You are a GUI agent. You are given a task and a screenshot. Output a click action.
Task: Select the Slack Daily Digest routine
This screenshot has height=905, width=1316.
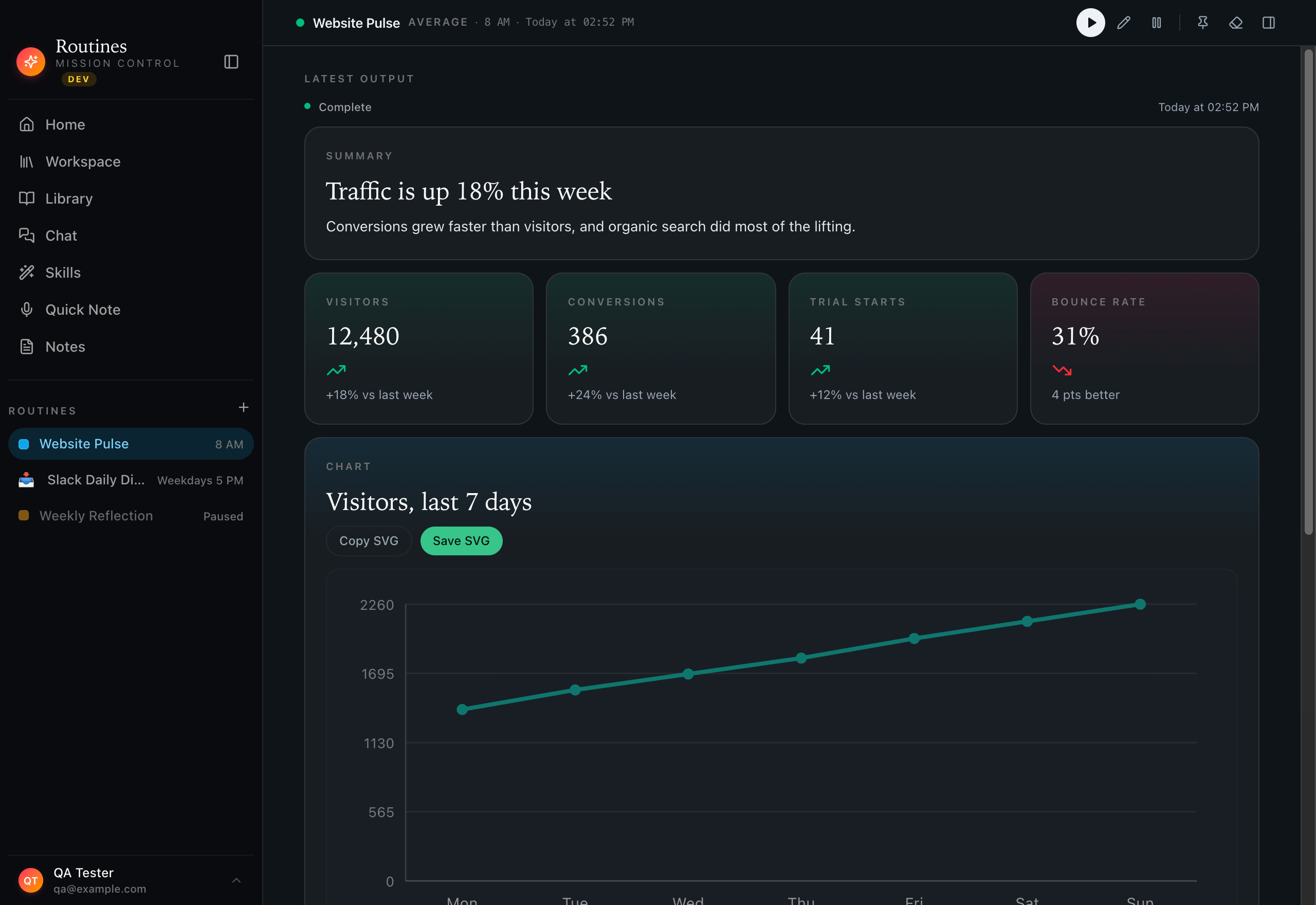tap(131, 480)
